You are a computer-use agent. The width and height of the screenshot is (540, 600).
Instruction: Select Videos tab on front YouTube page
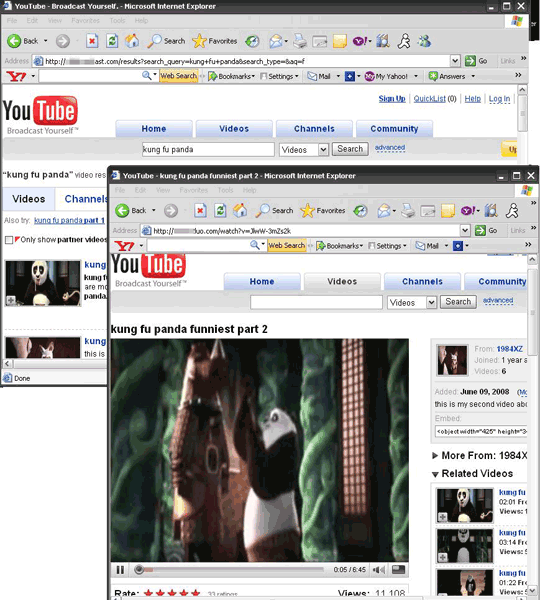342,281
